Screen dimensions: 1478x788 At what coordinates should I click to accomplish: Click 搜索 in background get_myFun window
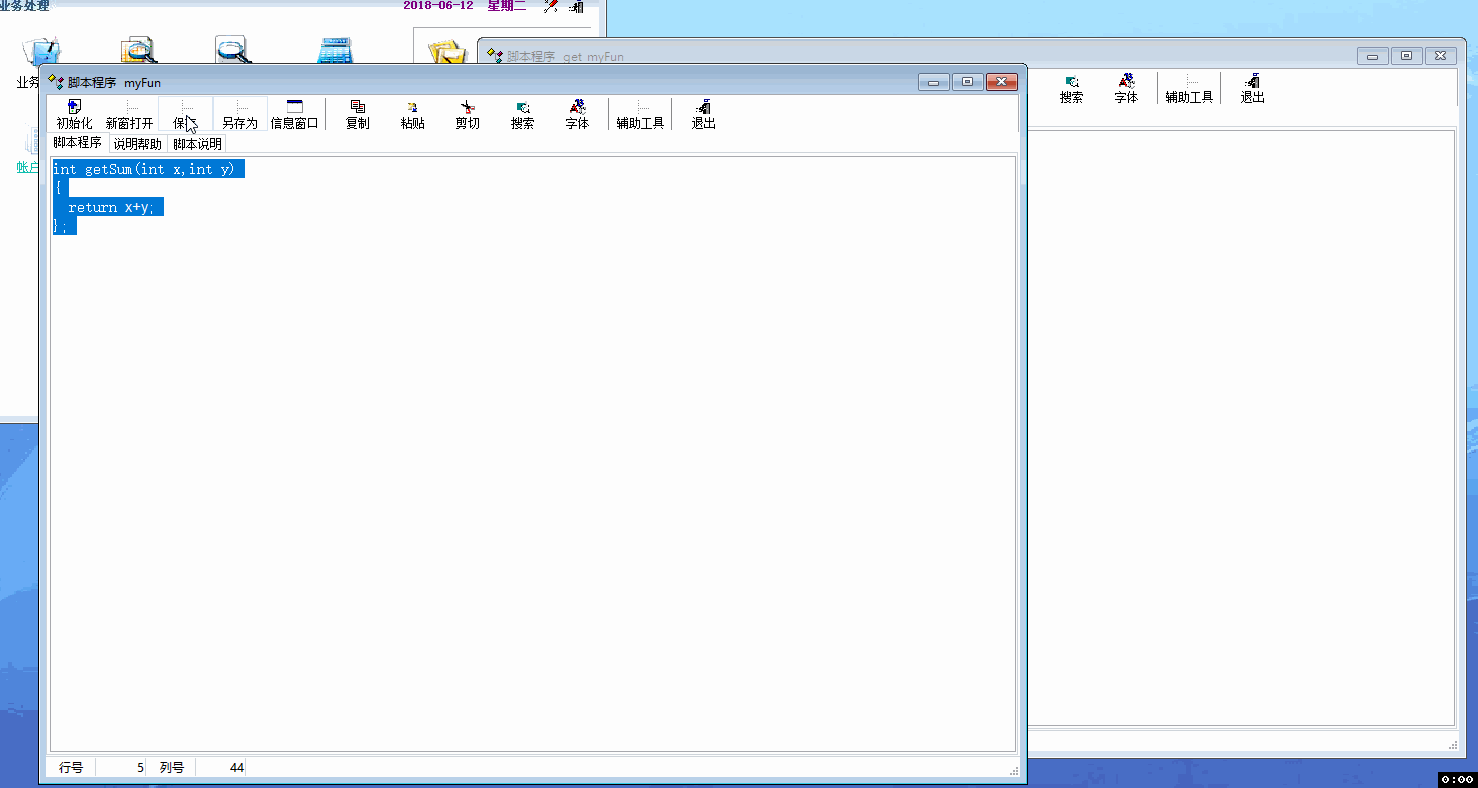[x=1071, y=89]
